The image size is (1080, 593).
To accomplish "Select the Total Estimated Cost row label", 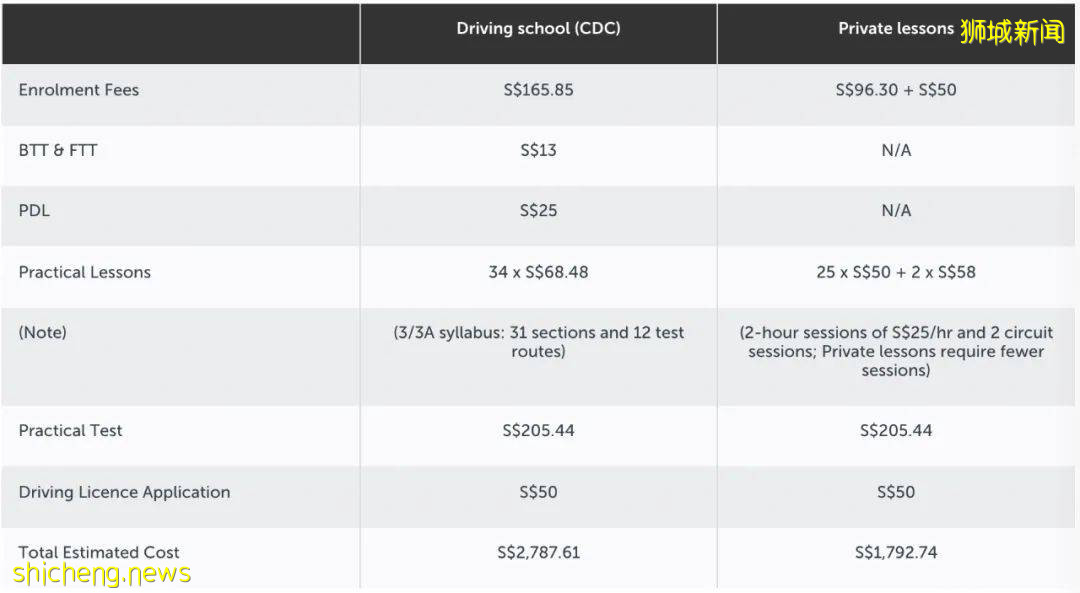I will [x=99, y=552].
